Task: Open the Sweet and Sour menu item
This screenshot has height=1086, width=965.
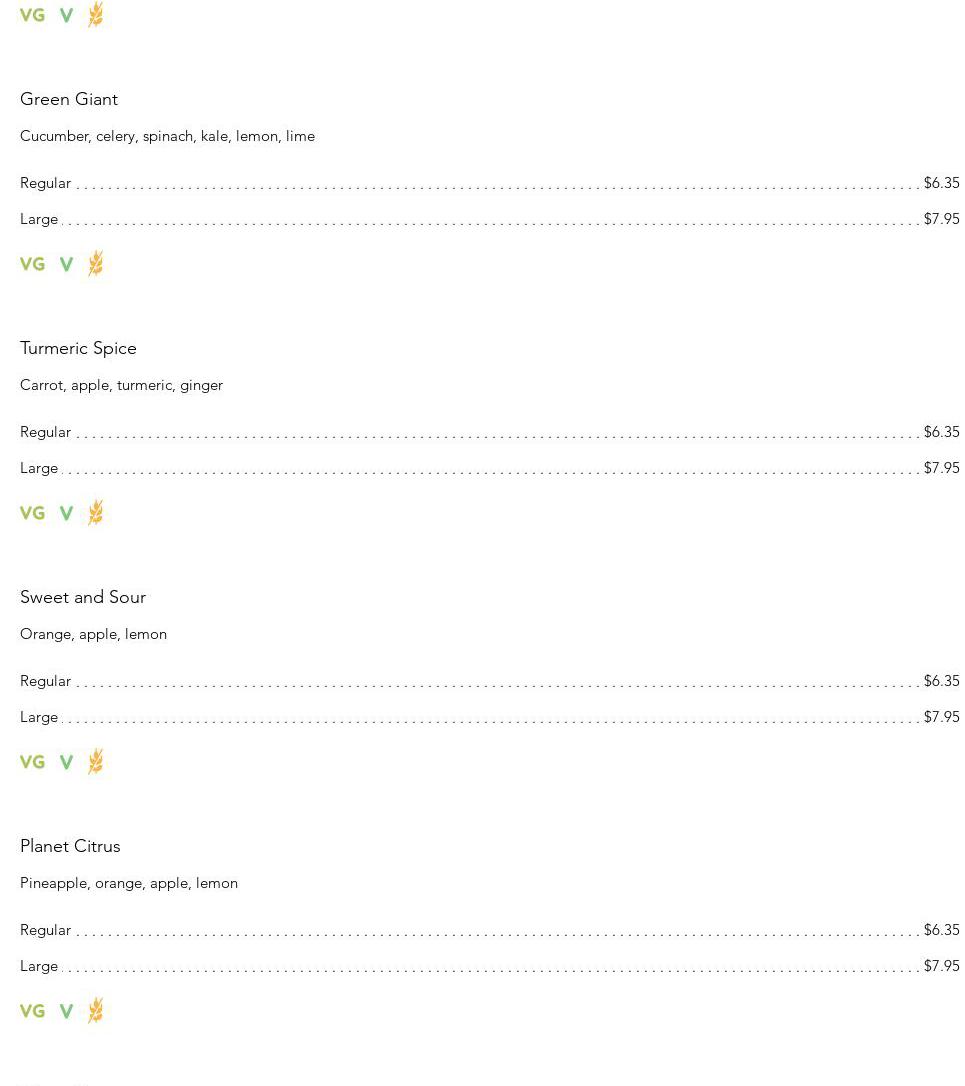Action: (83, 597)
